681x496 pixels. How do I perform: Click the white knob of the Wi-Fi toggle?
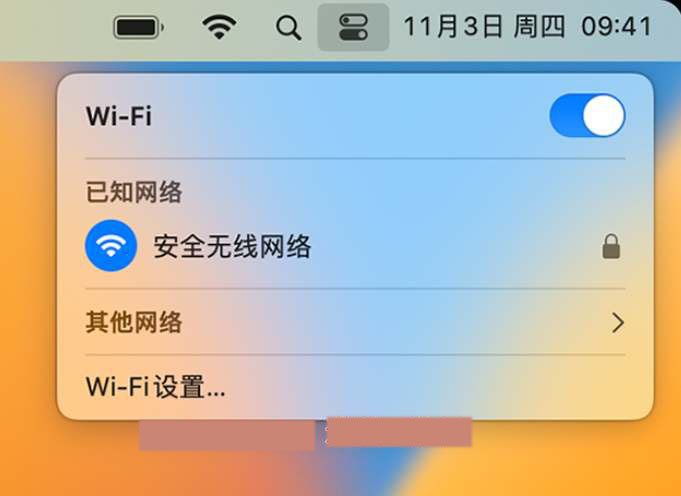tap(603, 116)
